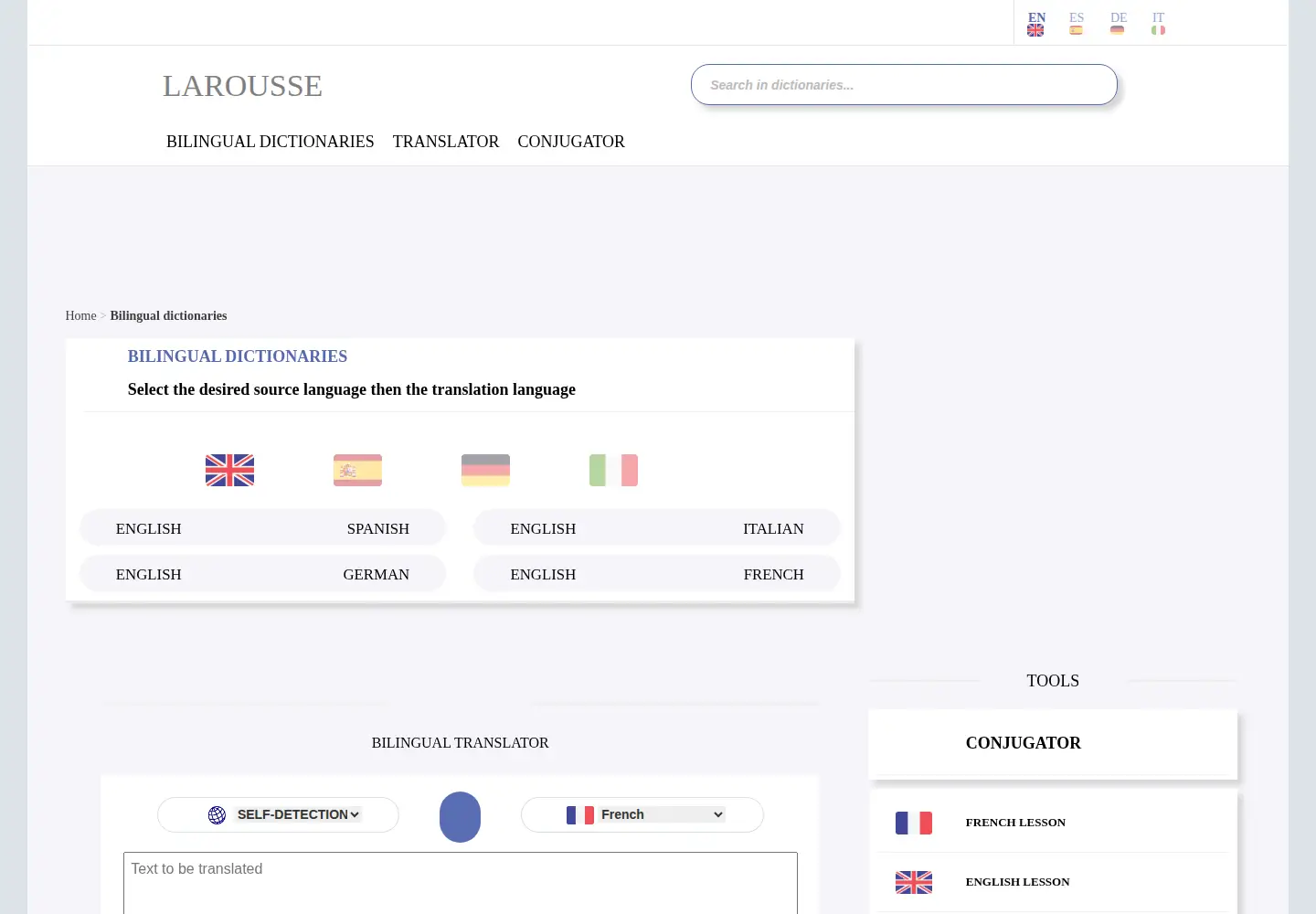Image resolution: width=1316 pixels, height=914 pixels.
Task: Open the French target language dropdown
Action: point(663,814)
